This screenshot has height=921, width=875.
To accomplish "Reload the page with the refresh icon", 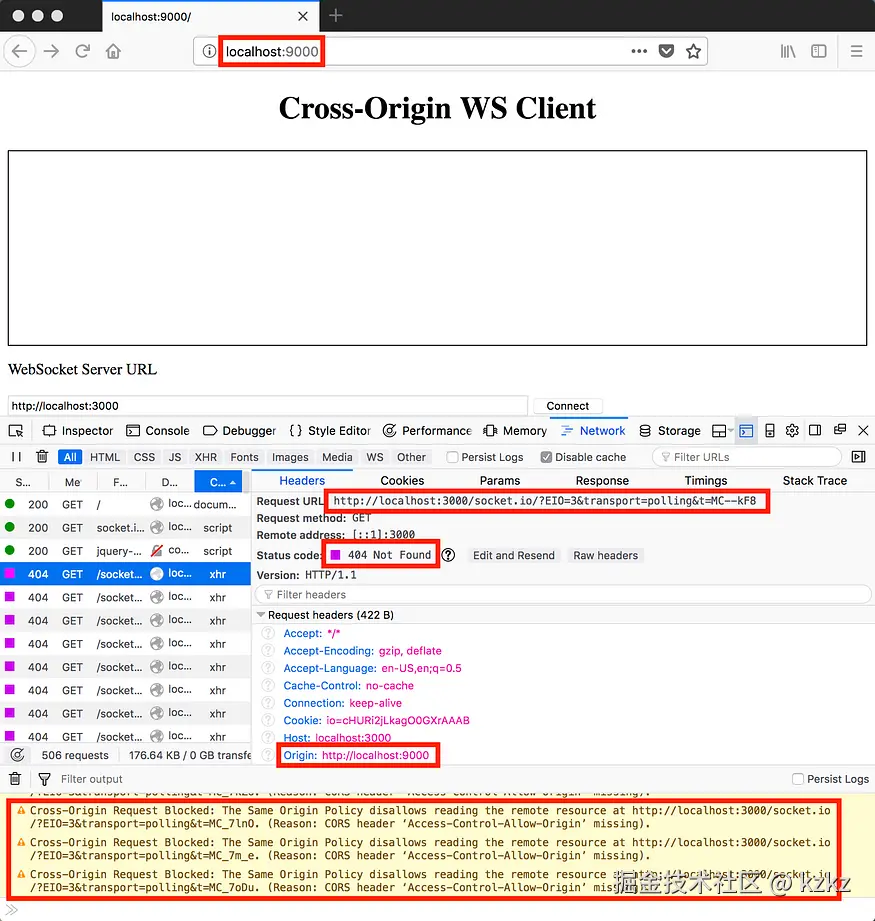I will [82, 51].
